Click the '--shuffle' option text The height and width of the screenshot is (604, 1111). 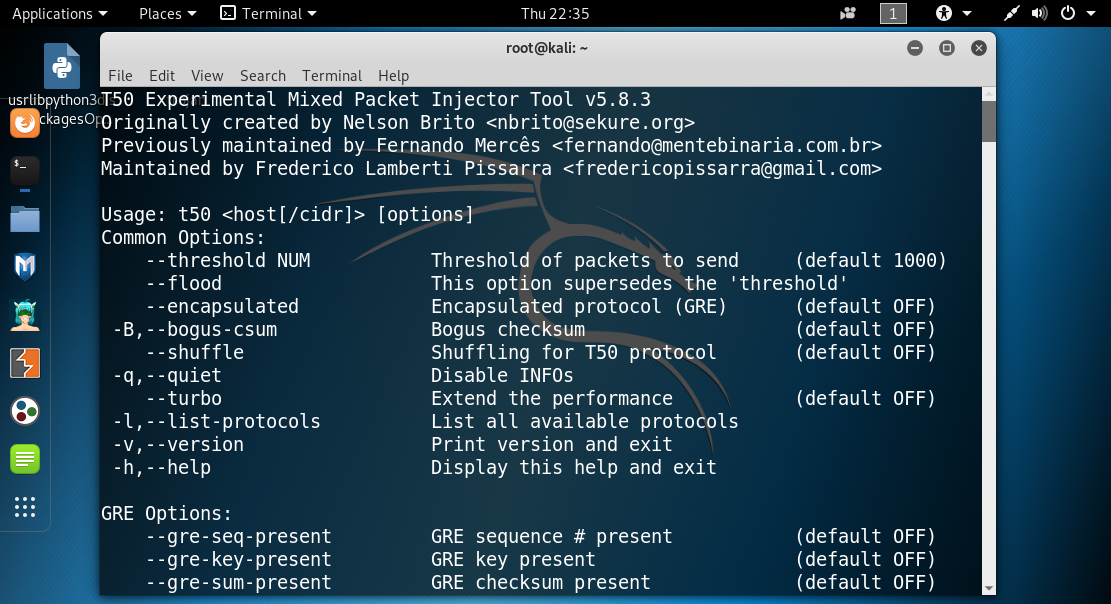coord(195,352)
